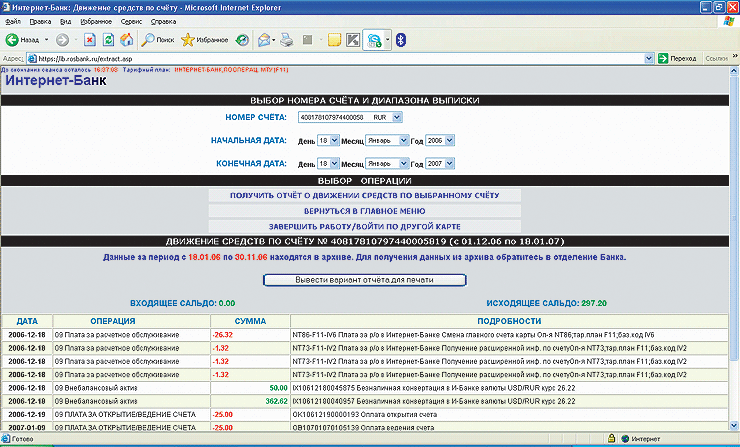The width and height of the screenshot is (740, 447).
Task: Open Избранное favorites star
Action: coord(204,40)
